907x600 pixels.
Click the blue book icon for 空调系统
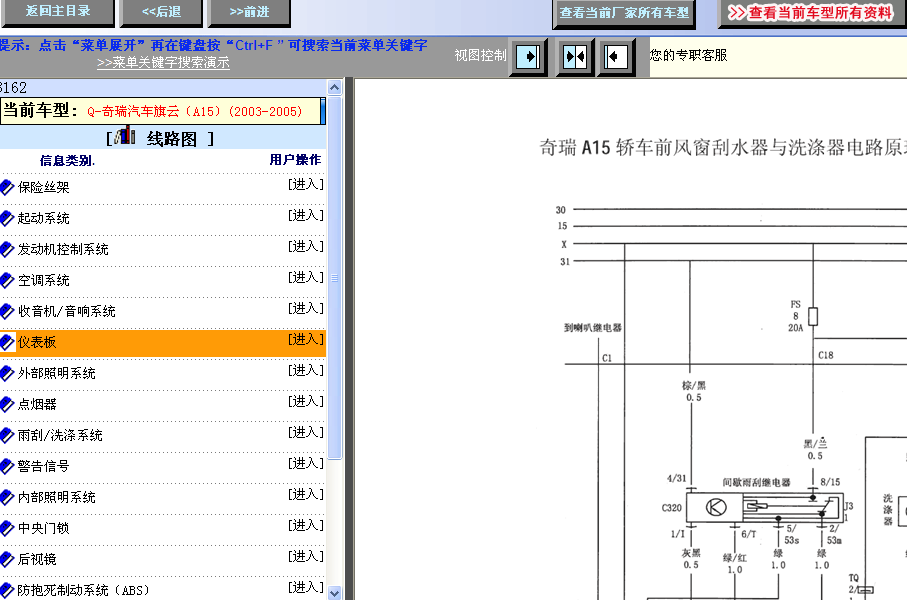click(x=7, y=281)
